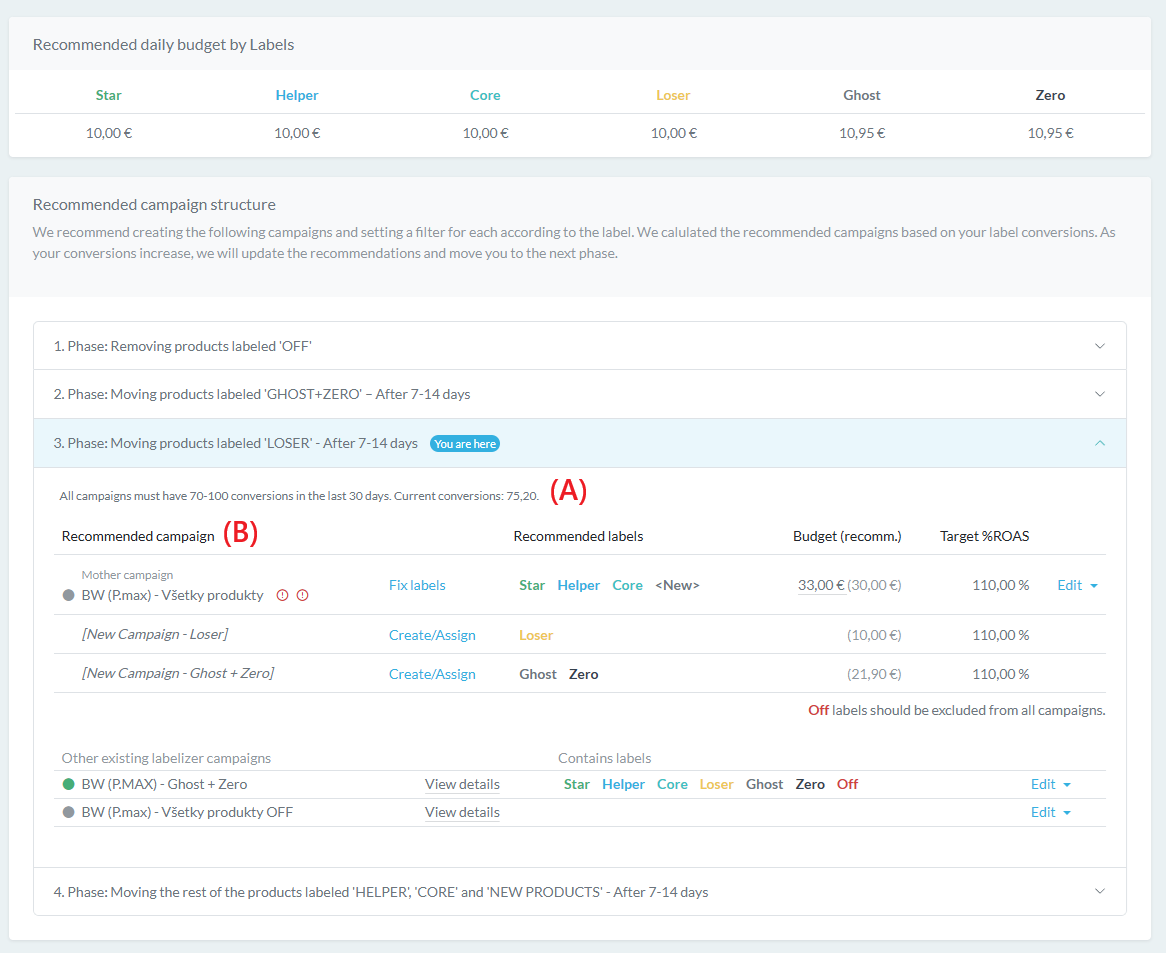Image resolution: width=1166 pixels, height=953 pixels.
Task: Expand Phase 1 removing OFF products
Action: (x=1100, y=346)
